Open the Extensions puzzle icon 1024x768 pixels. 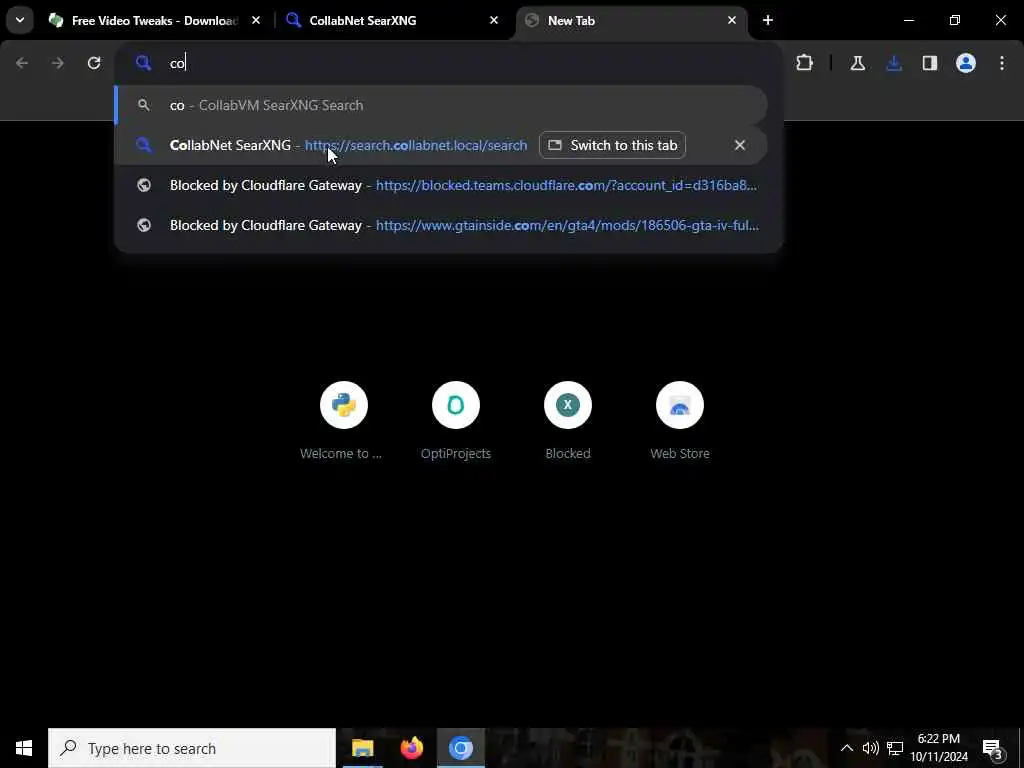click(805, 63)
